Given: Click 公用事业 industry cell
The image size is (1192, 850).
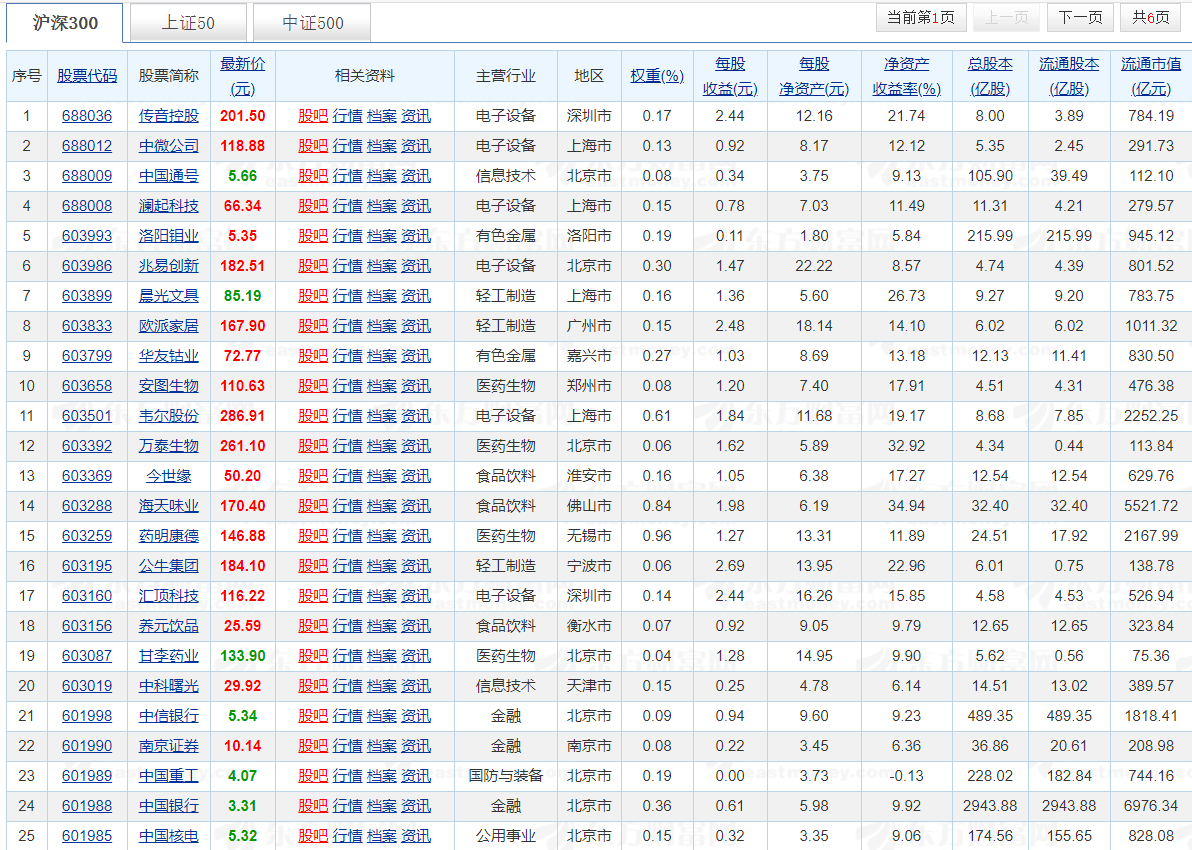Looking at the screenshot, I should (506, 836).
